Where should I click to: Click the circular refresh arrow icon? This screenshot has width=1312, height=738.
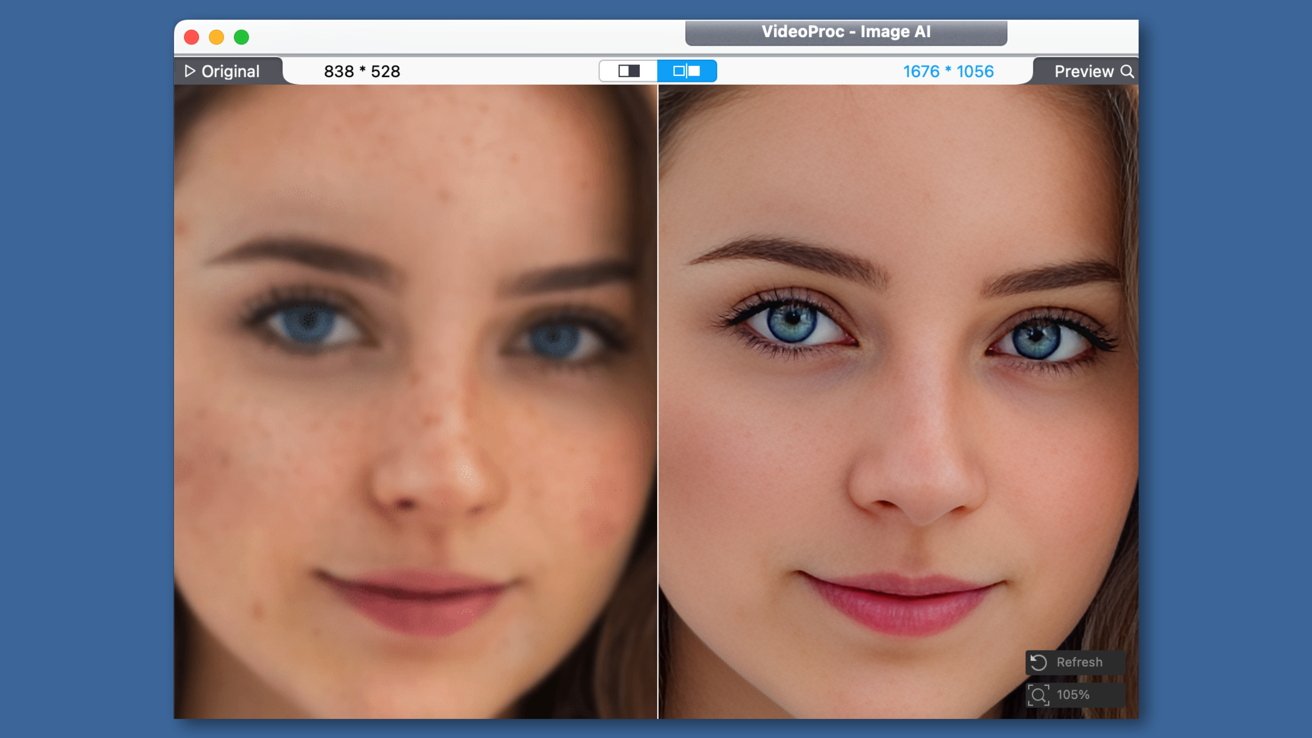coord(1038,662)
